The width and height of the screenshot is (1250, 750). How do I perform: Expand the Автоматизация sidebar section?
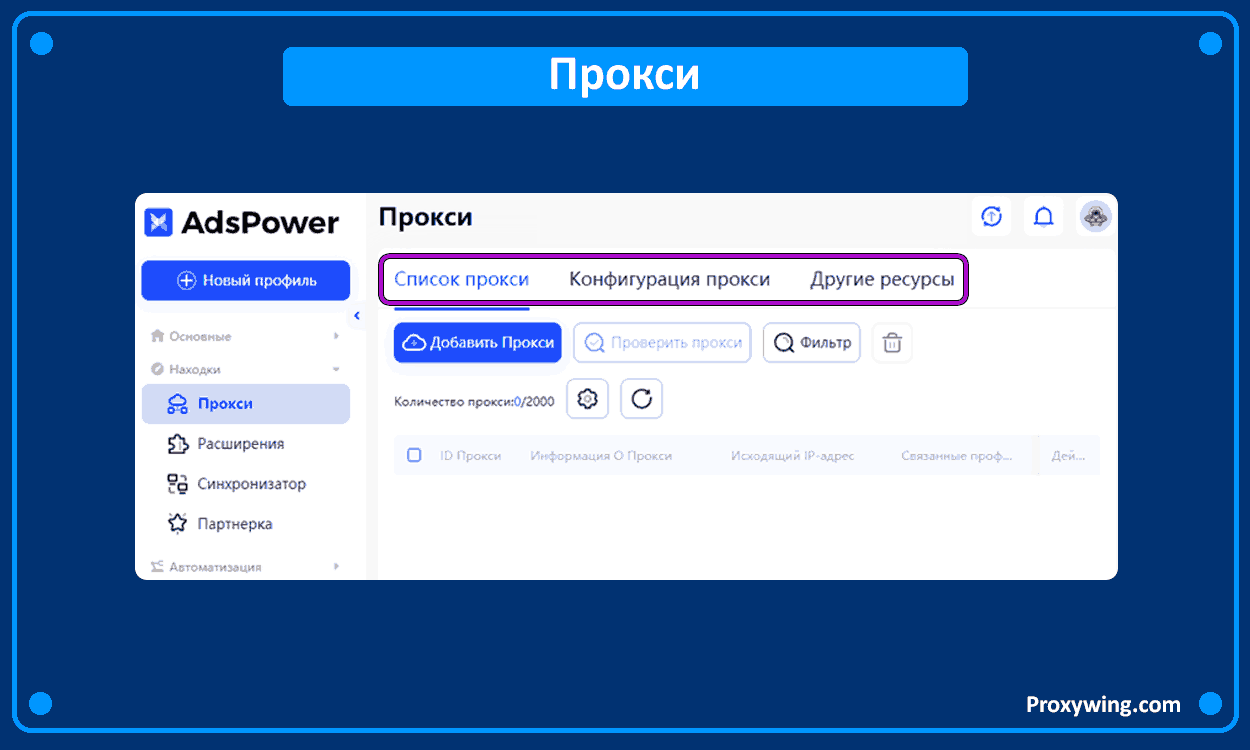coord(245,566)
